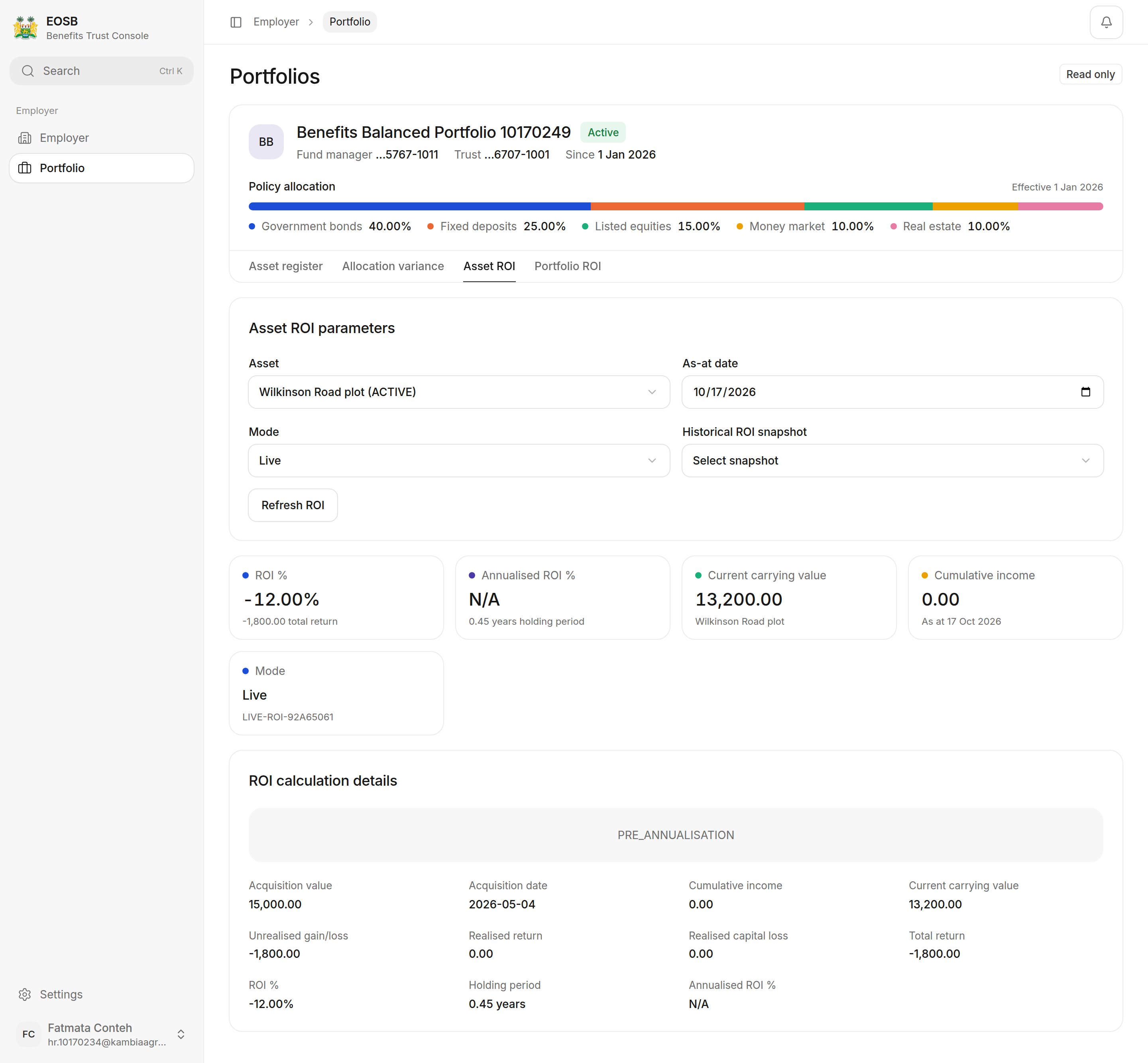
Task: Switch to the Allocation variance tab
Action: [x=393, y=266]
